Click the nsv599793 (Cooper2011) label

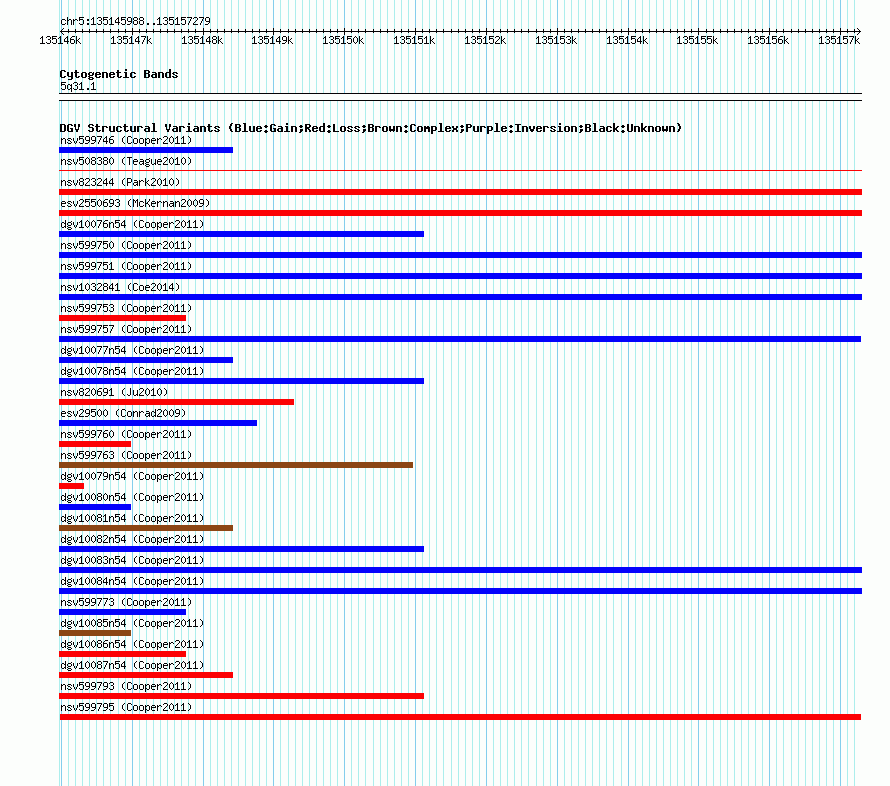click(x=126, y=686)
